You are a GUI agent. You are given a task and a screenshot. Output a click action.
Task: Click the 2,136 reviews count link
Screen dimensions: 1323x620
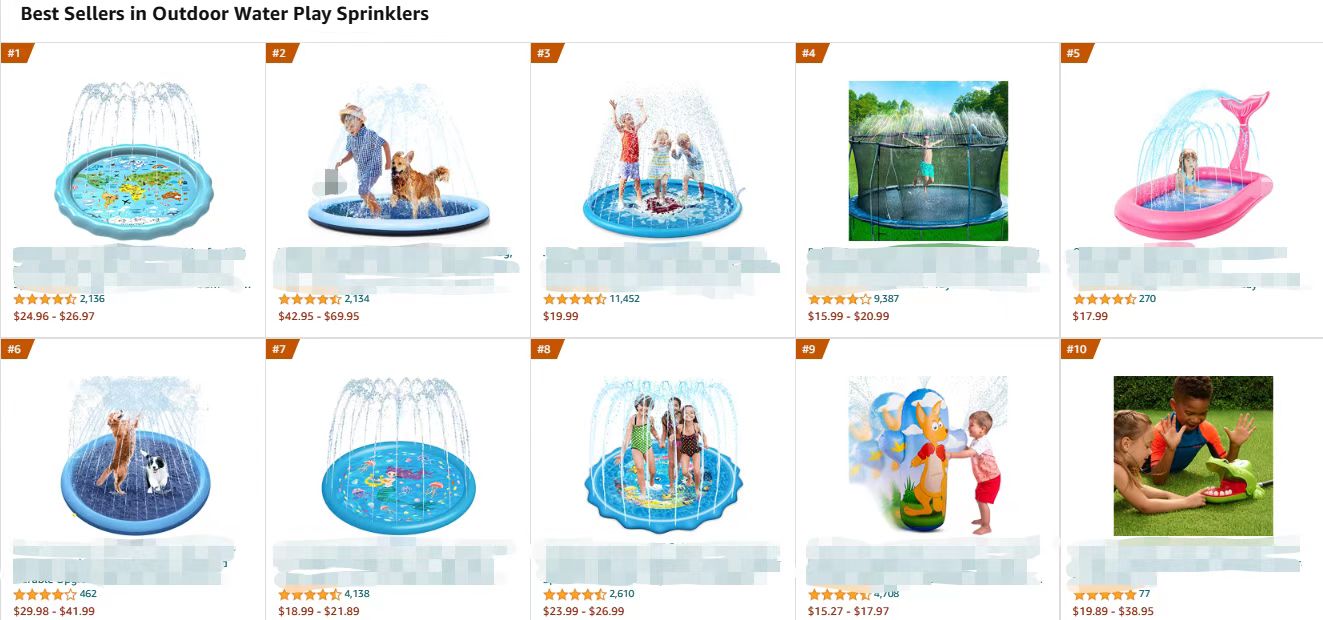[x=92, y=299]
